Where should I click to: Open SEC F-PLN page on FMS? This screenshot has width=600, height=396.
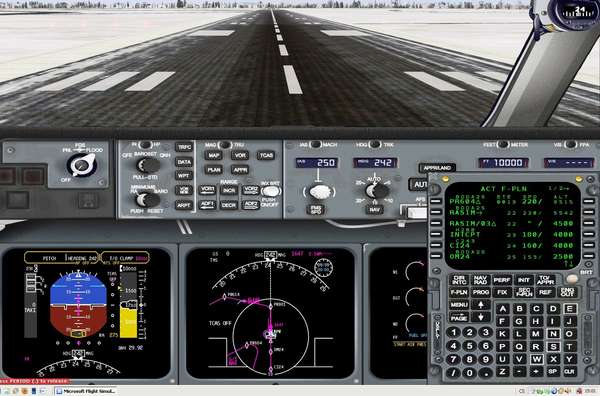pyautogui.click(x=523, y=293)
